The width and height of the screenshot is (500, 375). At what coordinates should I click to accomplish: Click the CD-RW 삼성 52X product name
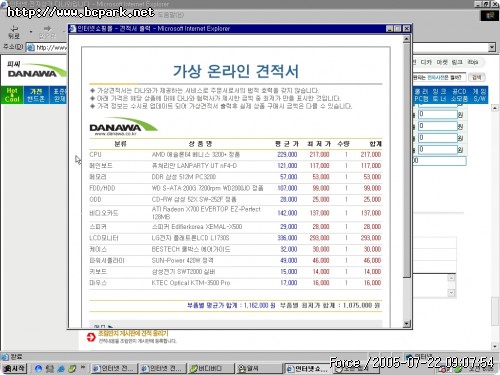194,199
